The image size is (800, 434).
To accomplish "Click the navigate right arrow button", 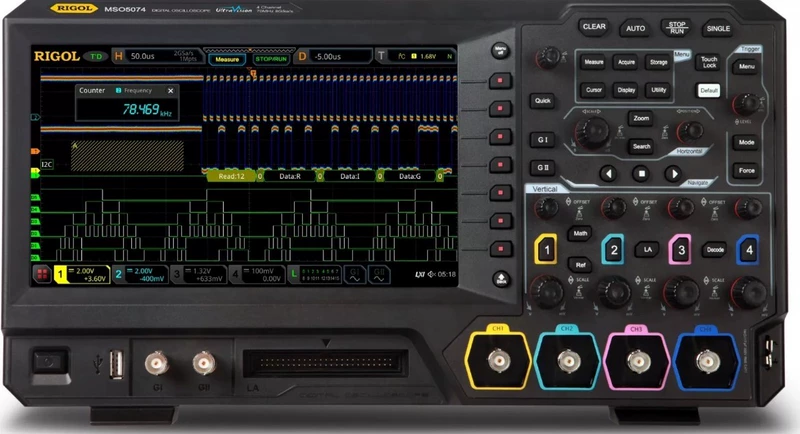I will point(673,173).
